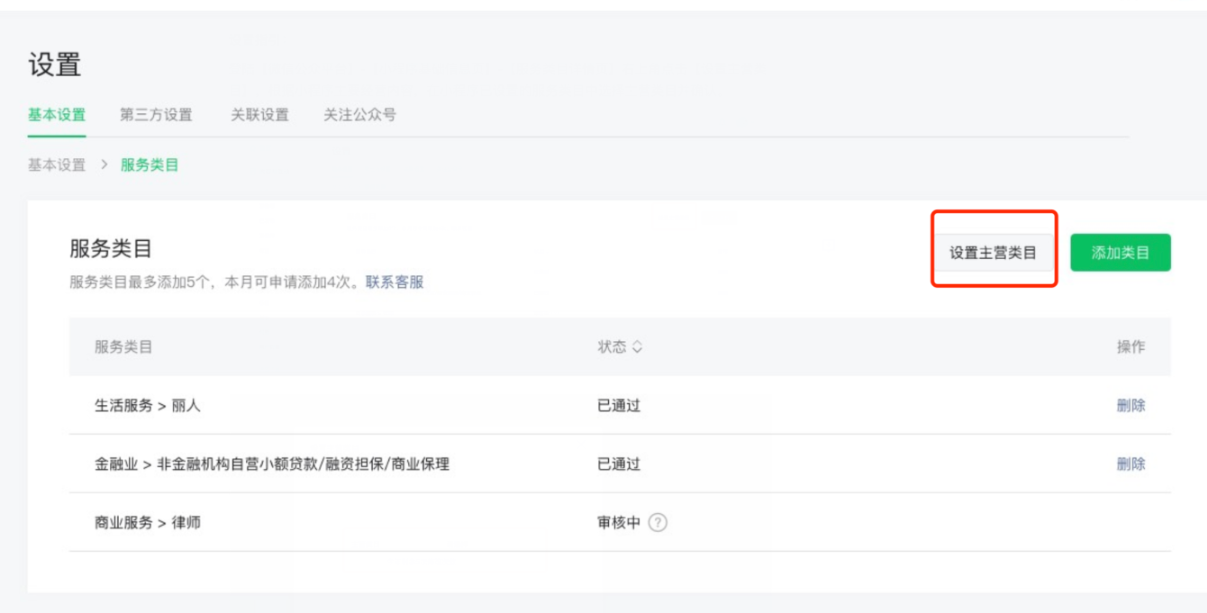This screenshot has height=613, width=1207.
Task: Click the breadcrumb chevron arrow separator
Action: 103,165
